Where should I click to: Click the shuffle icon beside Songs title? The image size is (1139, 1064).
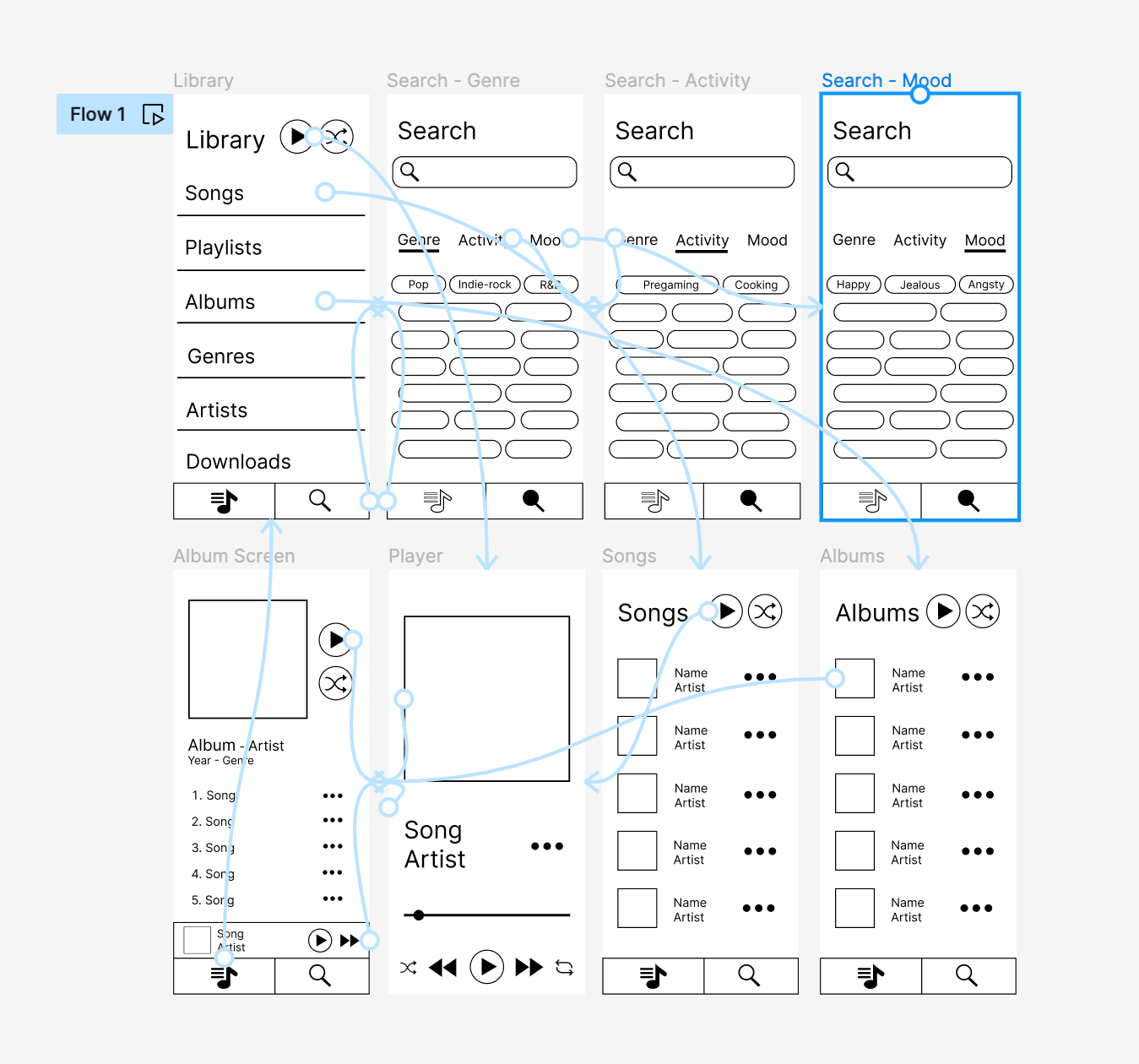click(x=765, y=611)
